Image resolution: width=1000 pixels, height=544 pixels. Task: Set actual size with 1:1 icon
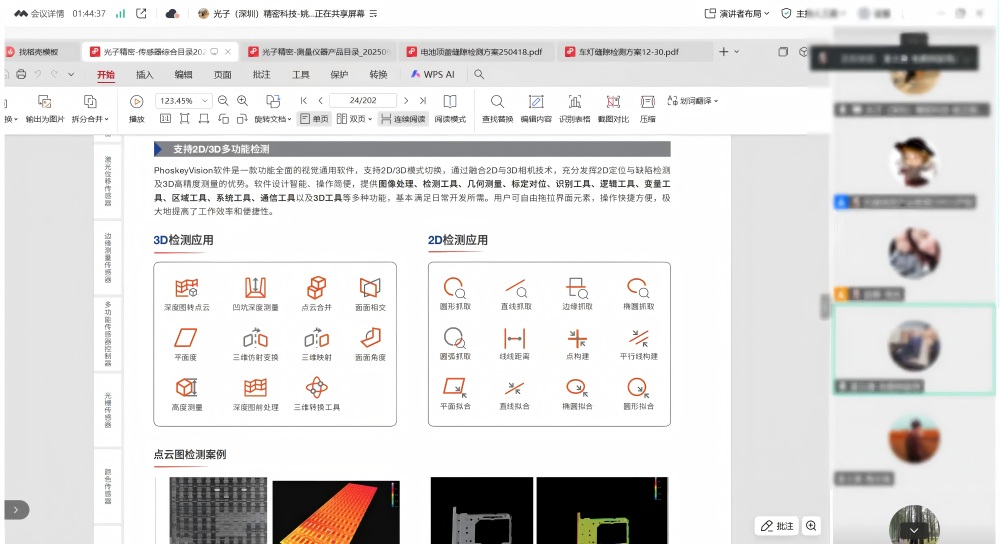coord(165,119)
